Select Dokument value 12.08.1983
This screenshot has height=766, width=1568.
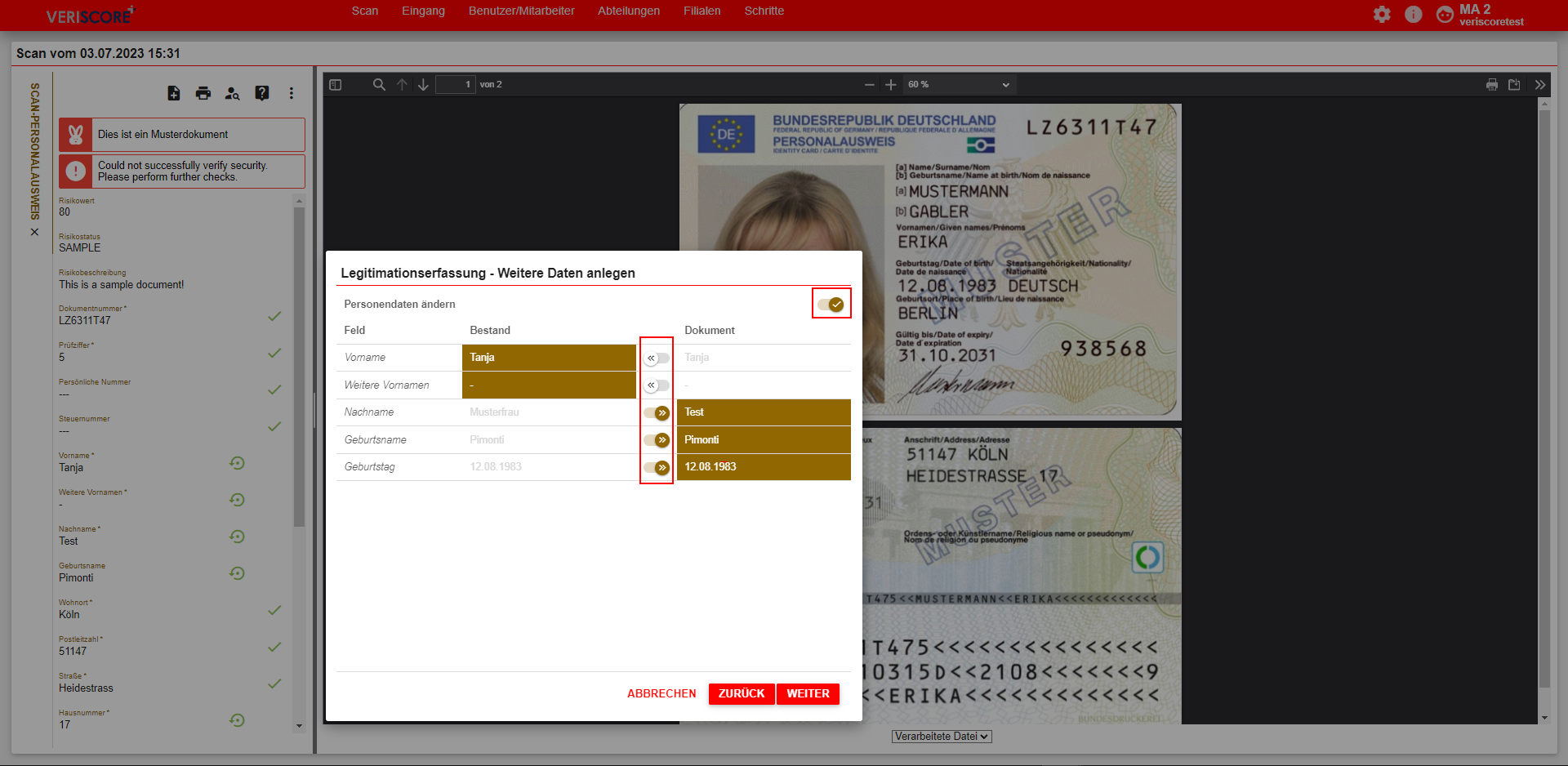(x=764, y=467)
